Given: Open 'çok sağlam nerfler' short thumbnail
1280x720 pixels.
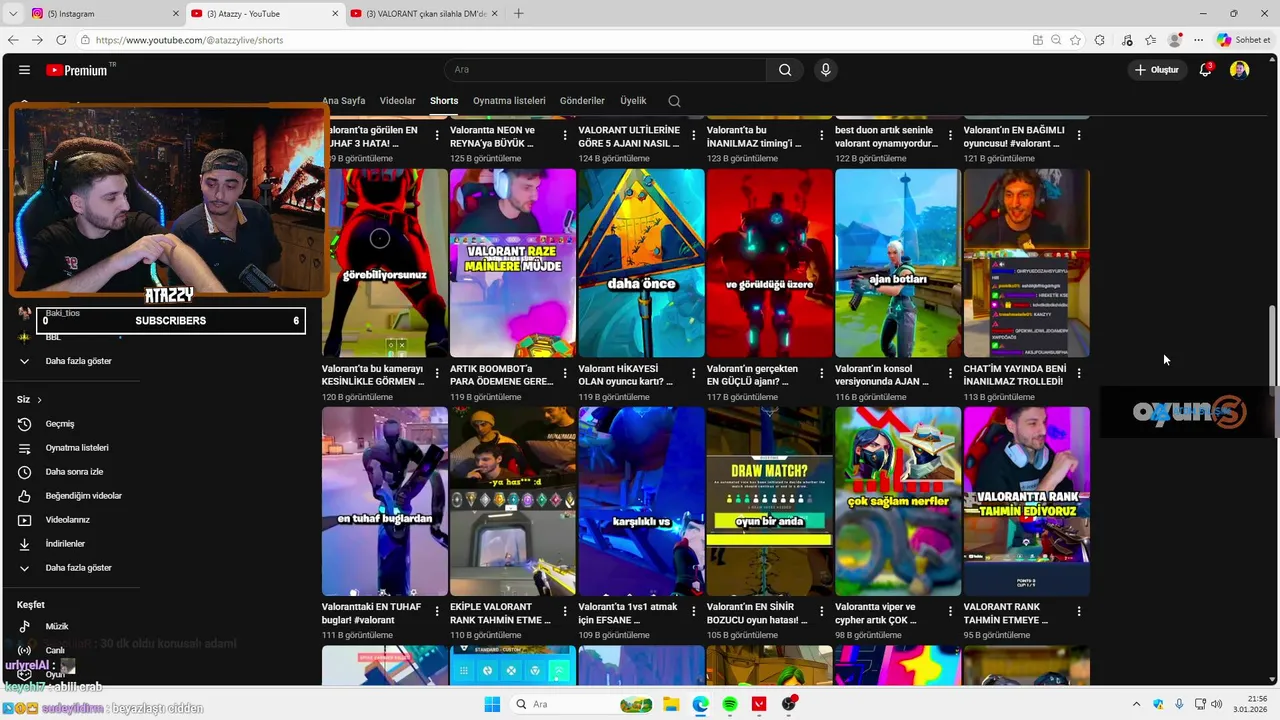Looking at the screenshot, I should pyautogui.click(x=898, y=501).
